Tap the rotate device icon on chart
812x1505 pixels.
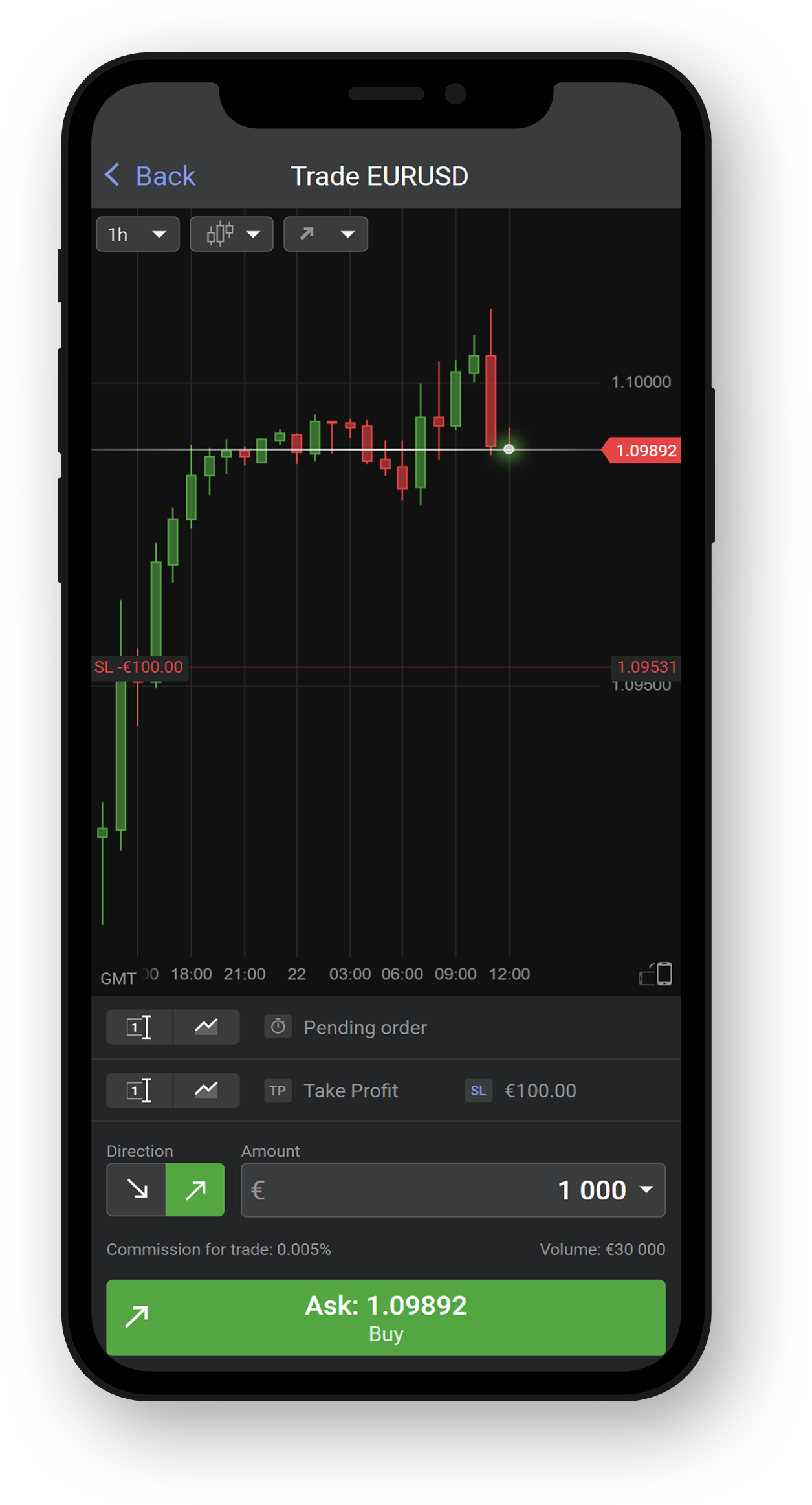coord(656,974)
